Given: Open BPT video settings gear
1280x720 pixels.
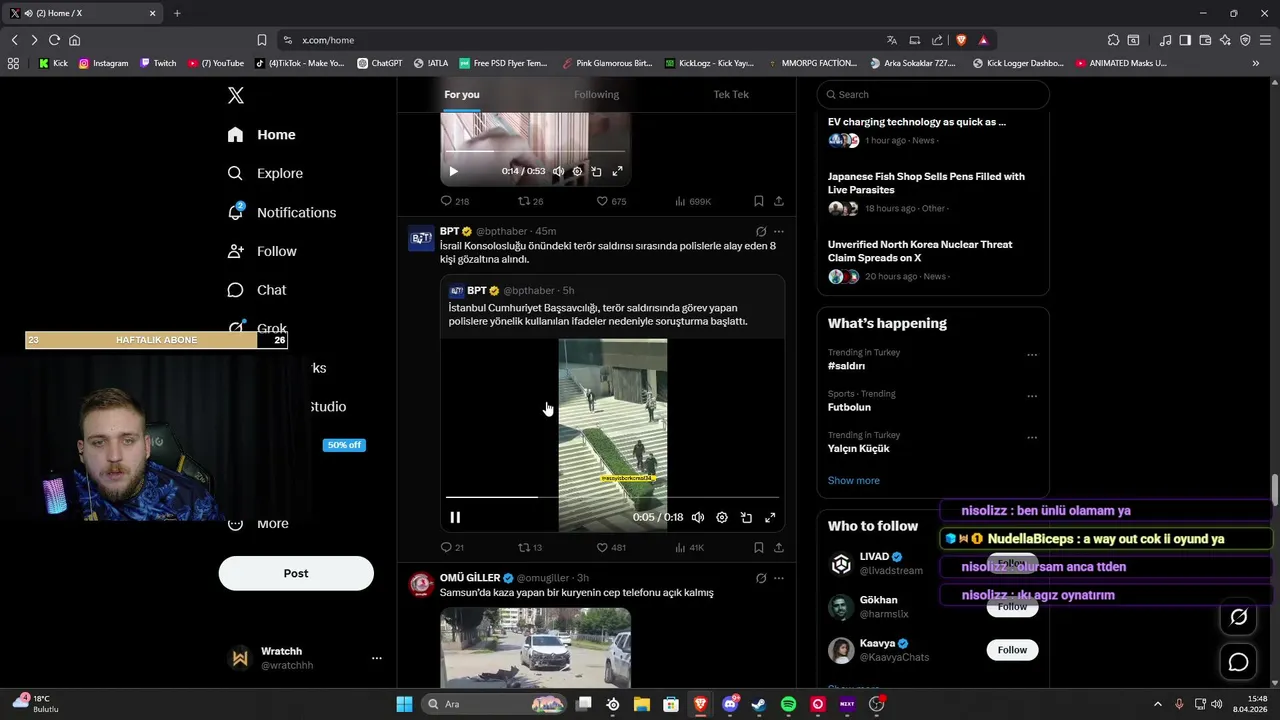Looking at the screenshot, I should [x=722, y=517].
